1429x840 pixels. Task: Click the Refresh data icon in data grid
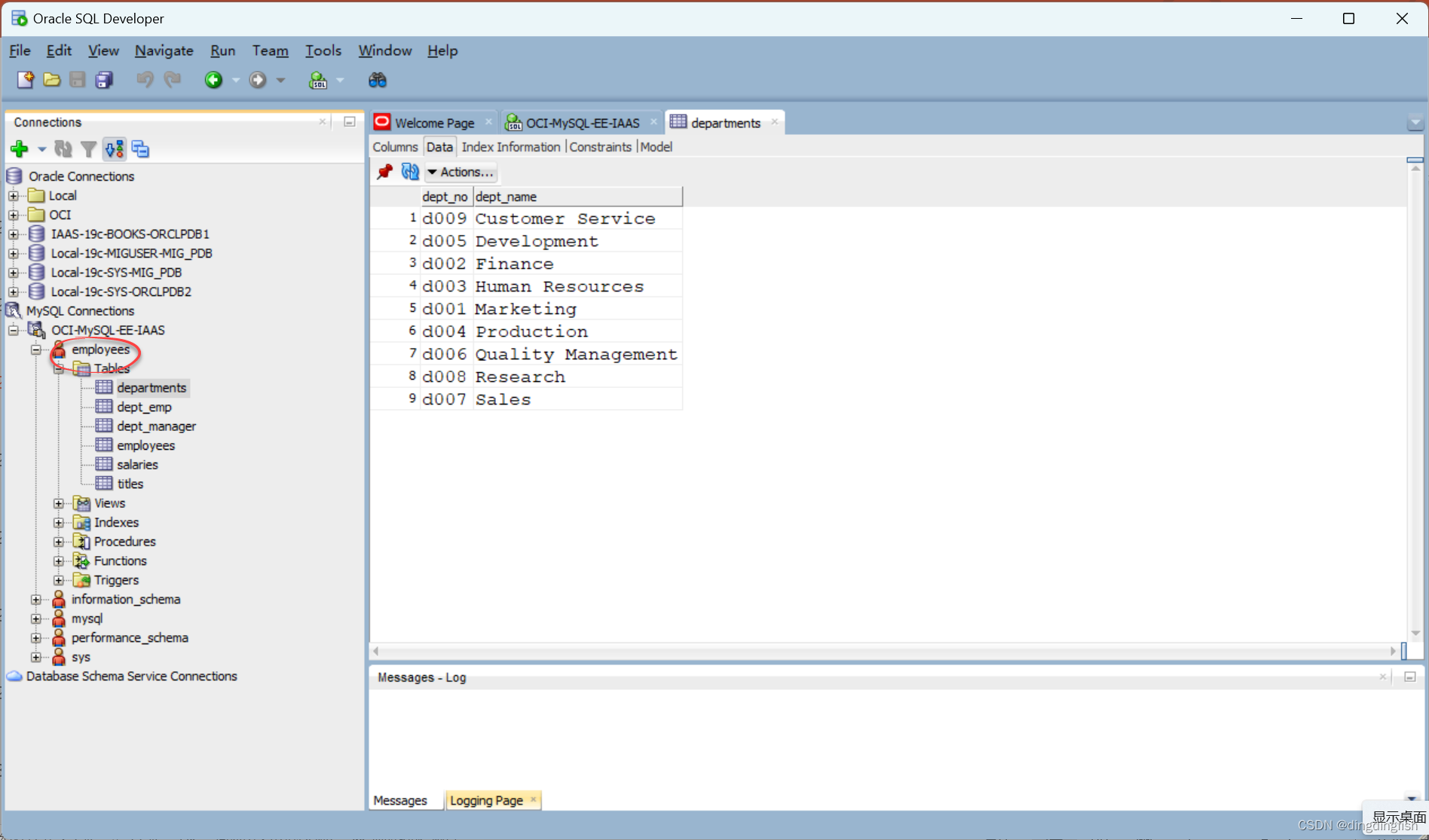(410, 172)
